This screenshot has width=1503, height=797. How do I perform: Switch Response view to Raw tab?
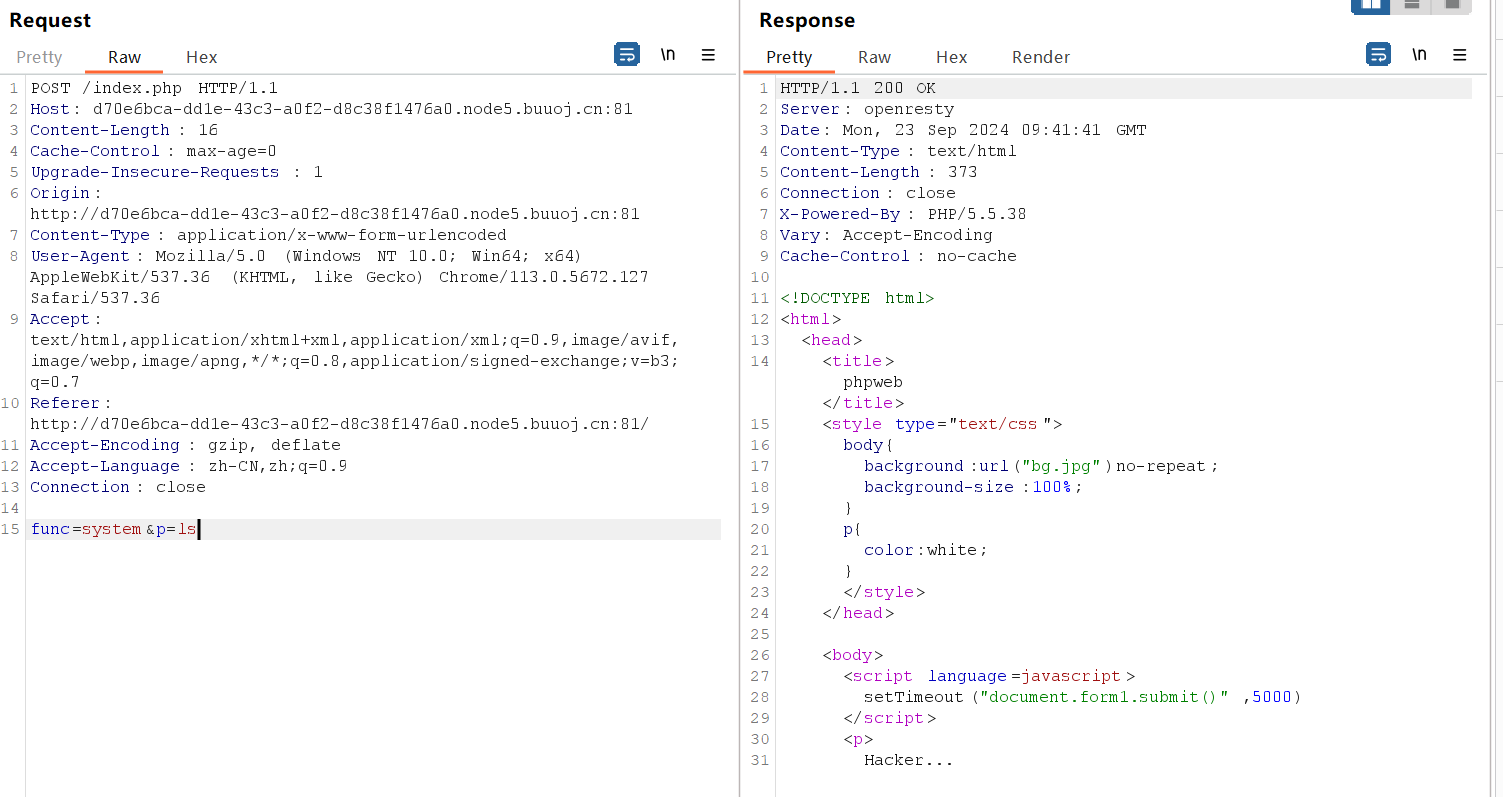874,57
